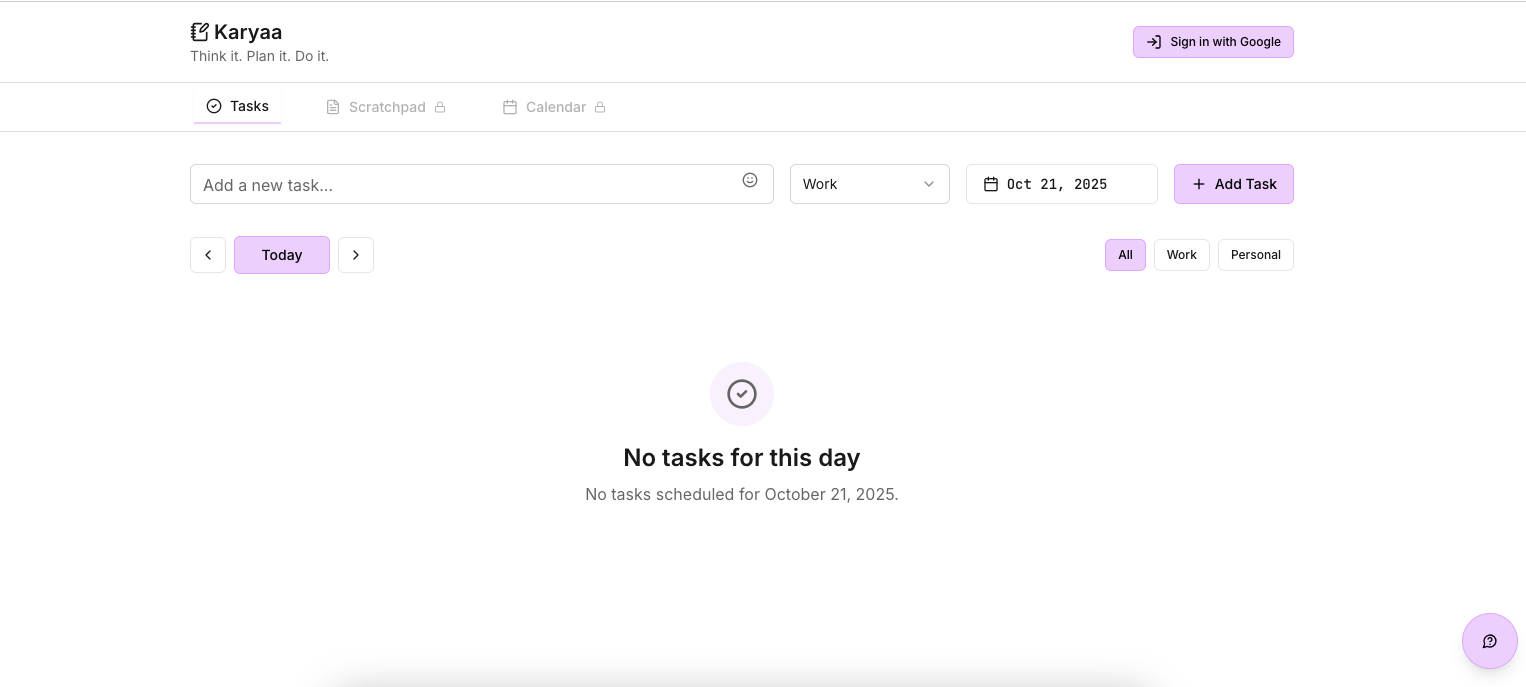
Task: Click "Think it. Plan it. Do it." tagline
Action: pyautogui.click(x=260, y=56)
